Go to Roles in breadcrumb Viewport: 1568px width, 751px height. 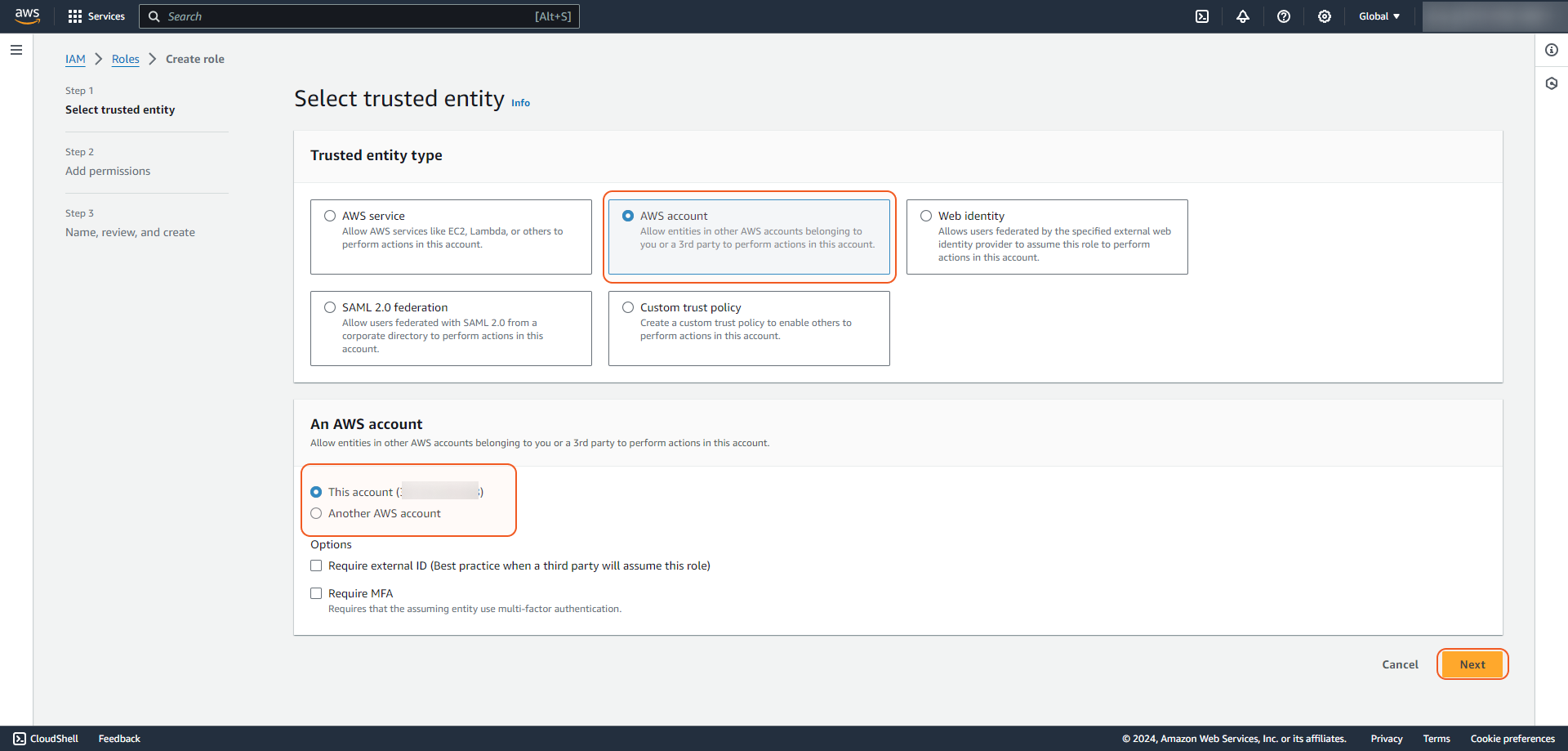pos(126,59)
